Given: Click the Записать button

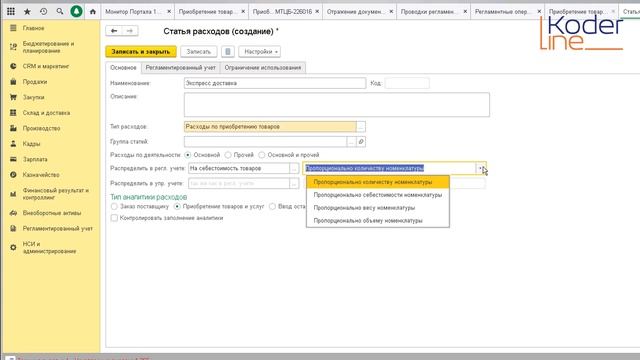Looking at the screenshot, I should pos(199,51).
